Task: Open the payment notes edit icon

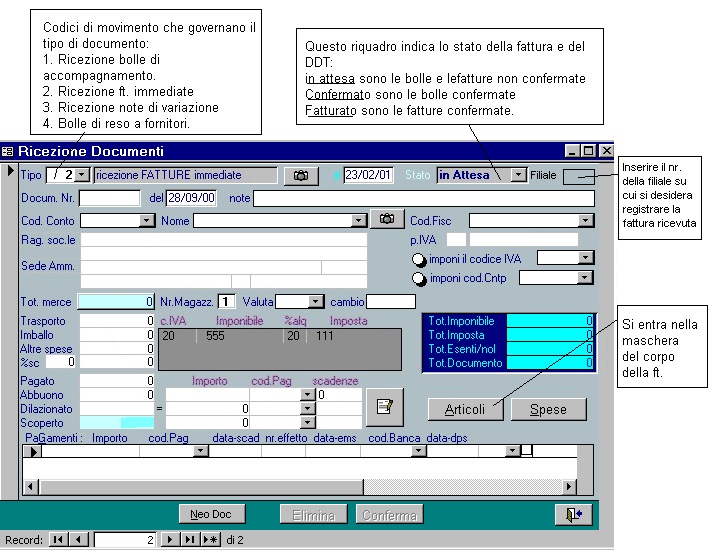Action: 385,404
